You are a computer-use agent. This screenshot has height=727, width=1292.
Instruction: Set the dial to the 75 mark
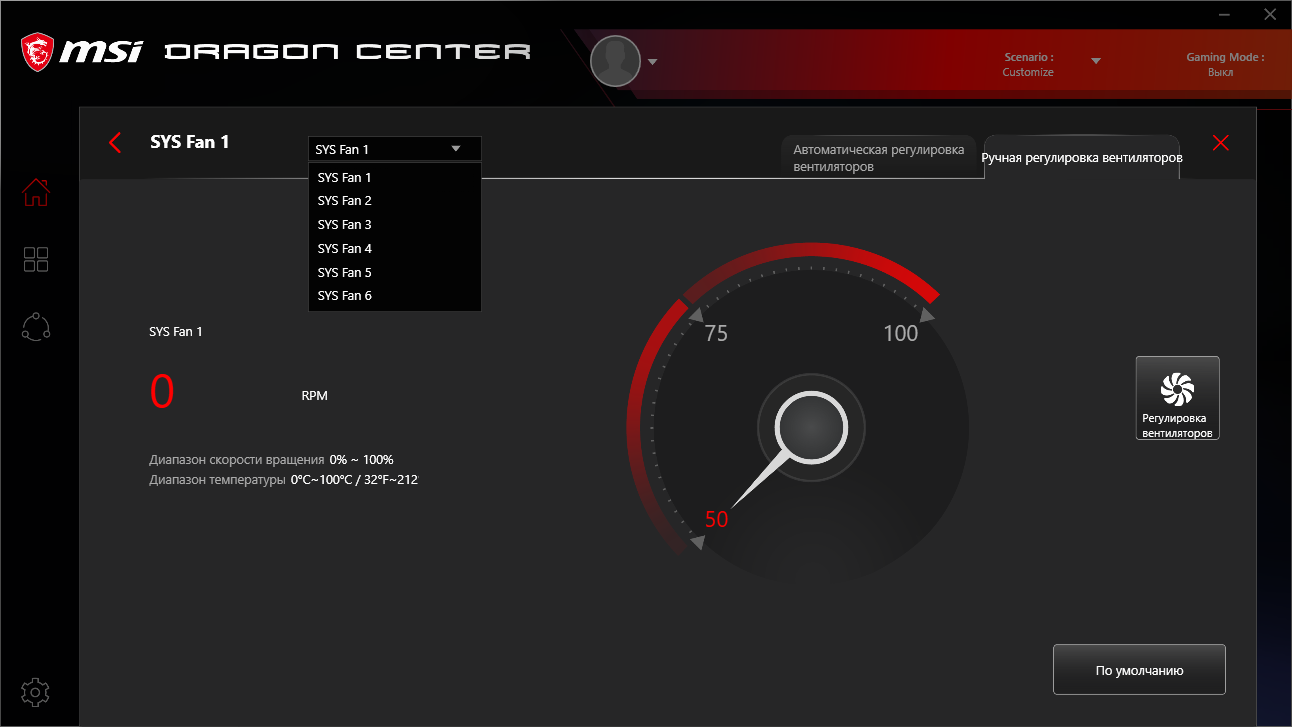pos(716,334)
